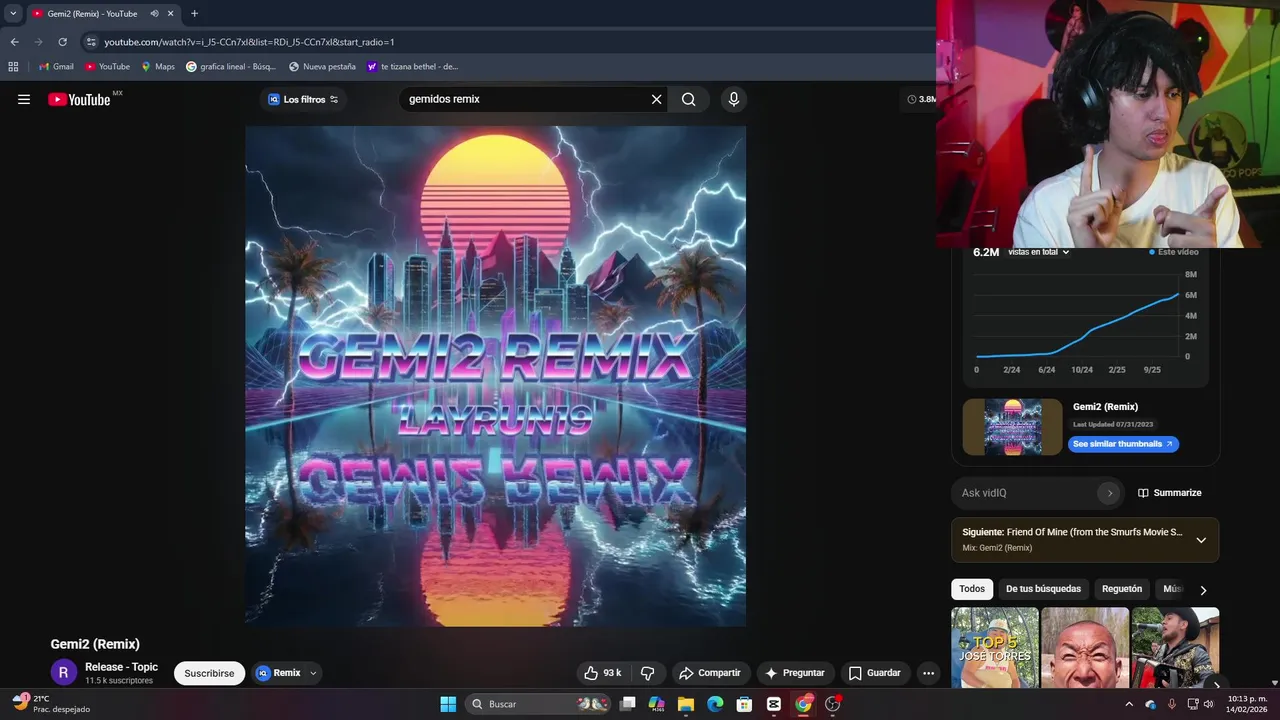This screenshot has height=720, width=1280.
Task: Expand the Siguiente mix playlist panel
Action: click(1201, 540)
